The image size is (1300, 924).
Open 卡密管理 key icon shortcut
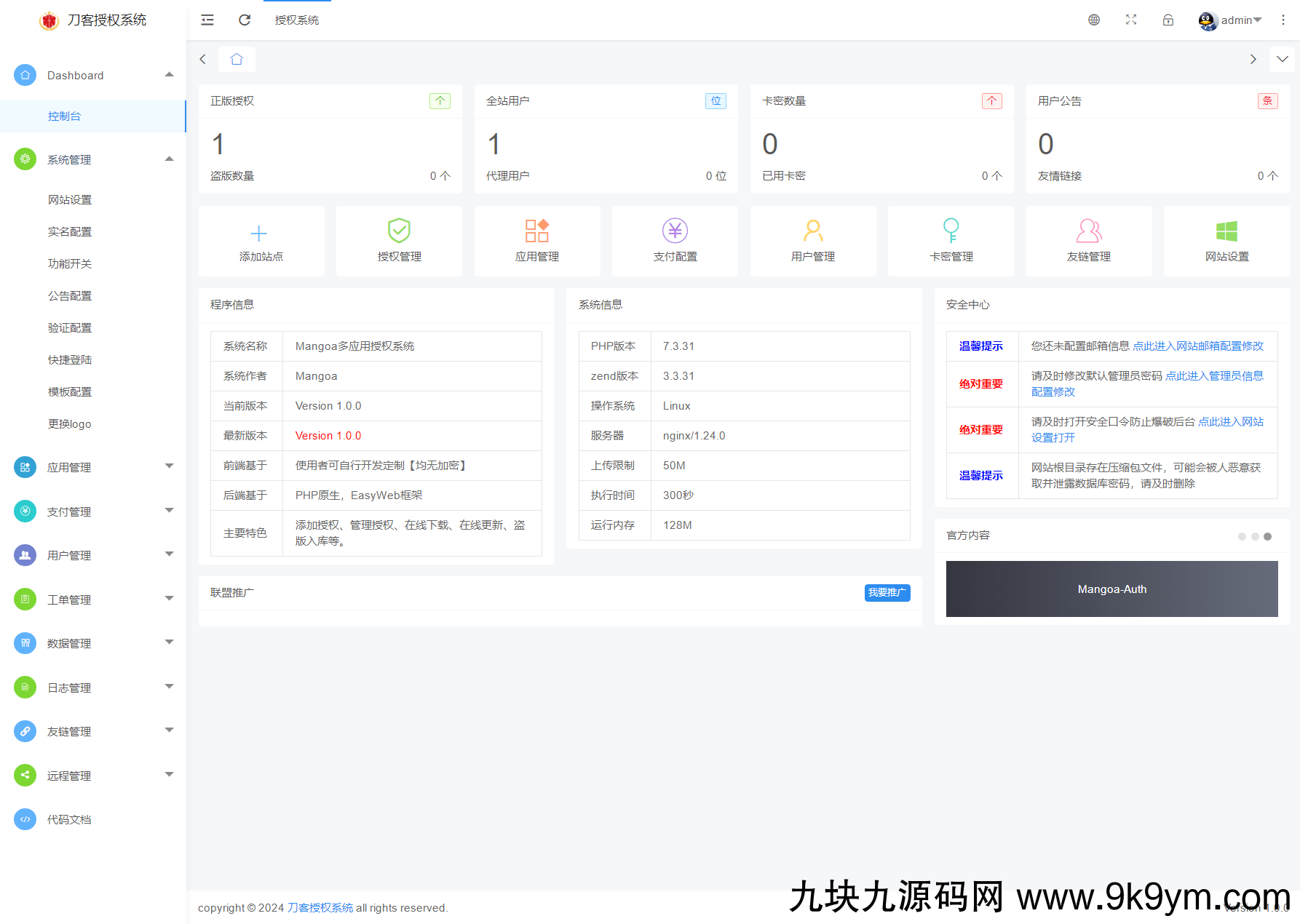(x=951, y=231)
